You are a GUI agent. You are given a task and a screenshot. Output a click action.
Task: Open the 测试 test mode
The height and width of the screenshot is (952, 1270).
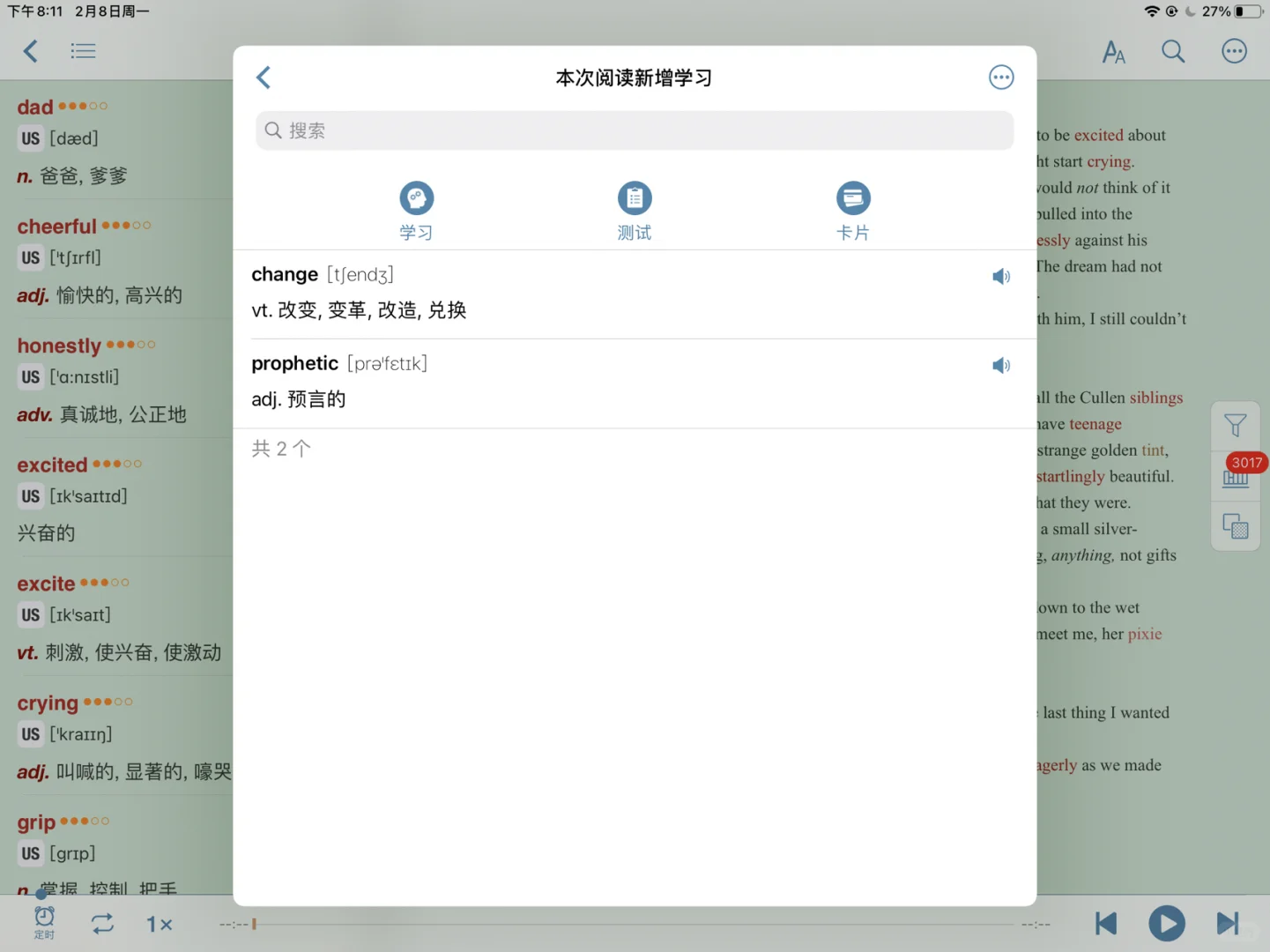coord(635,211)
